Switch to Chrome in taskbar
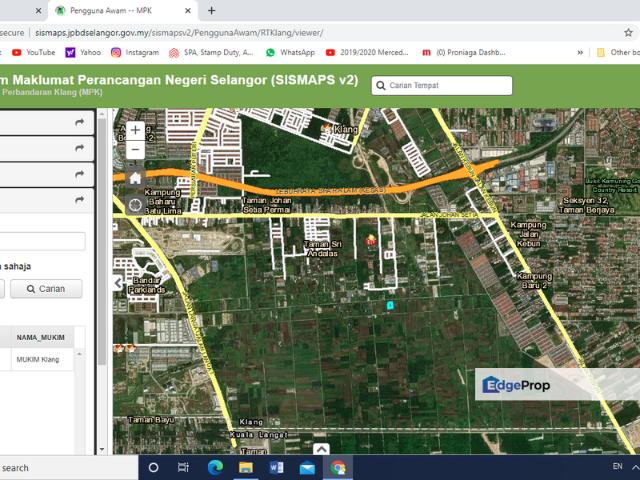This screenshot has width=640, height=480. (x=338, y=467)
